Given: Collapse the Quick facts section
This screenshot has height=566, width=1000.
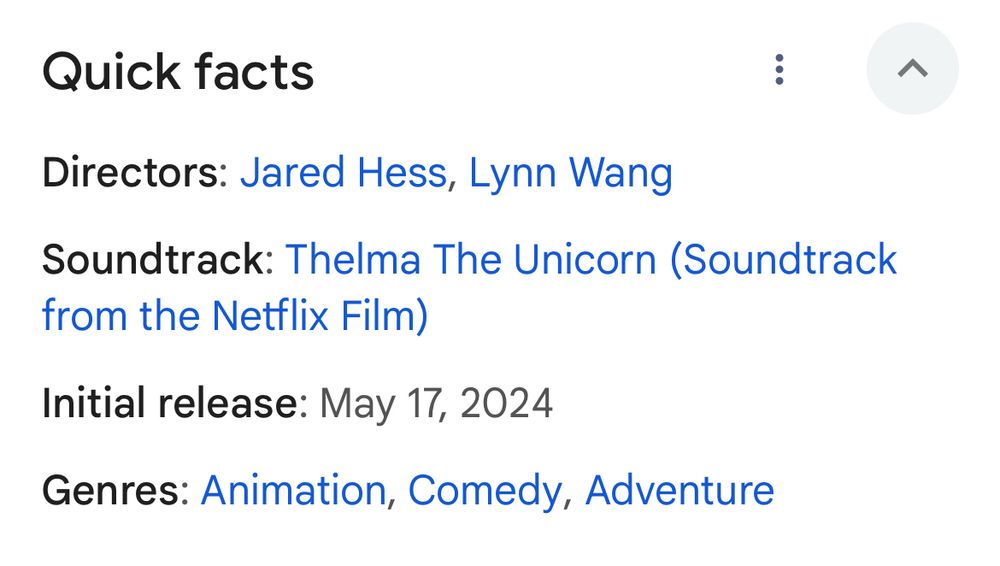Looking at the screenshot, I should tap(912, 69).
